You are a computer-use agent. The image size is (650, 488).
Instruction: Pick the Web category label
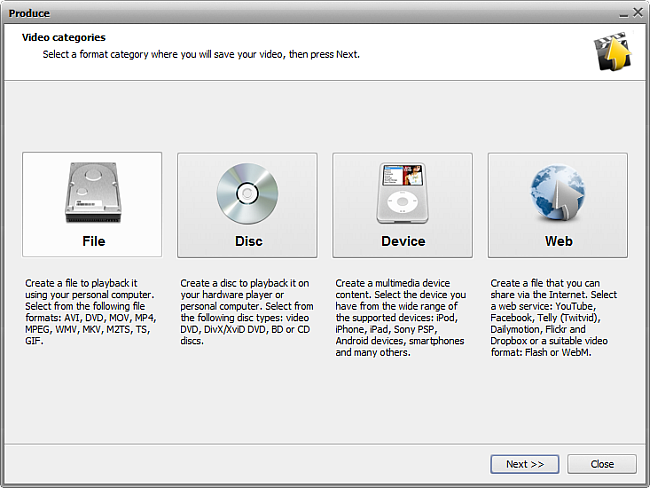(558, 241)
